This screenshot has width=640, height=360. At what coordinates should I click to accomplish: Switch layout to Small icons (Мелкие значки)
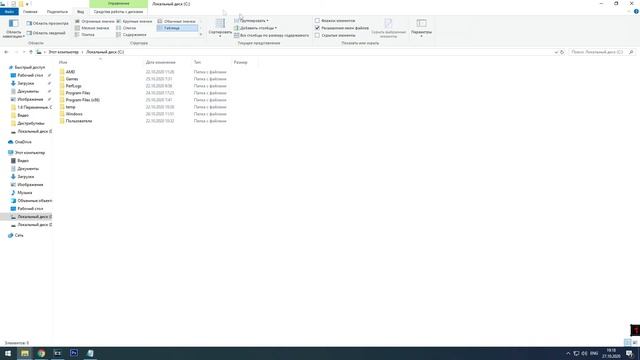[92, 28]
